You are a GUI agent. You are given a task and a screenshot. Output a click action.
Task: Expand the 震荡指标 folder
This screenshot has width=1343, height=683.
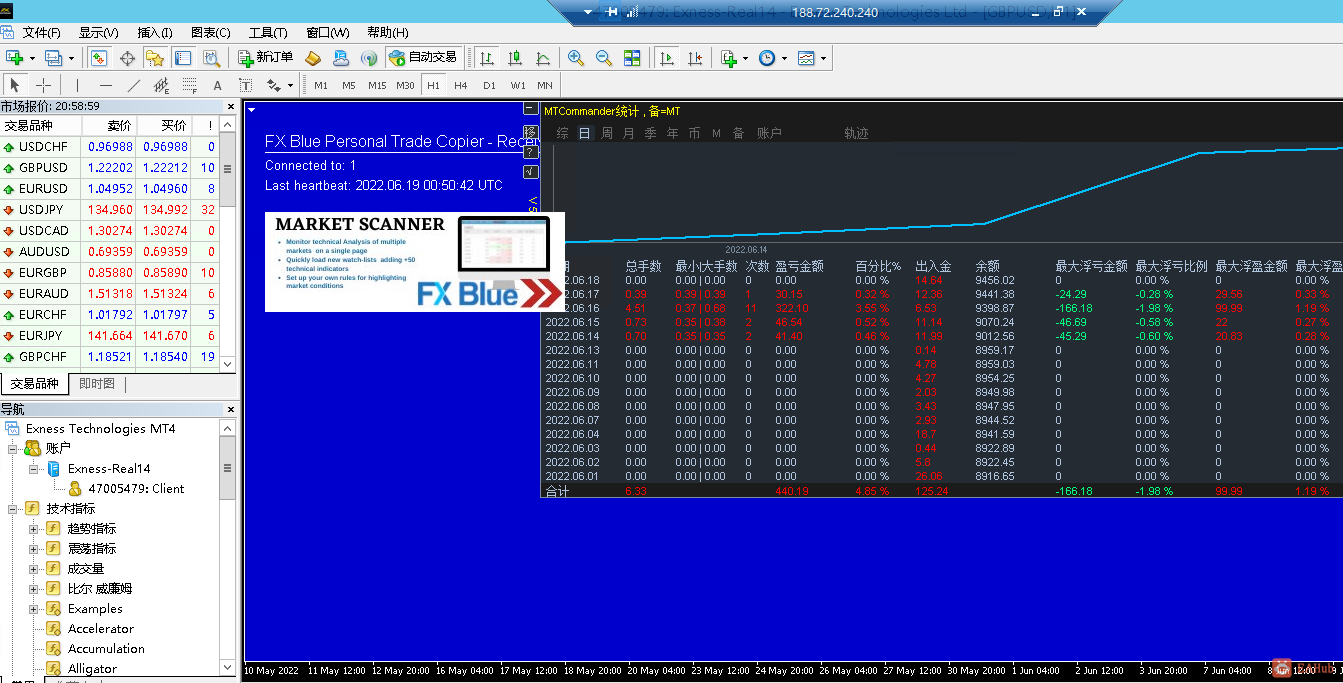(x=33, y=548)
